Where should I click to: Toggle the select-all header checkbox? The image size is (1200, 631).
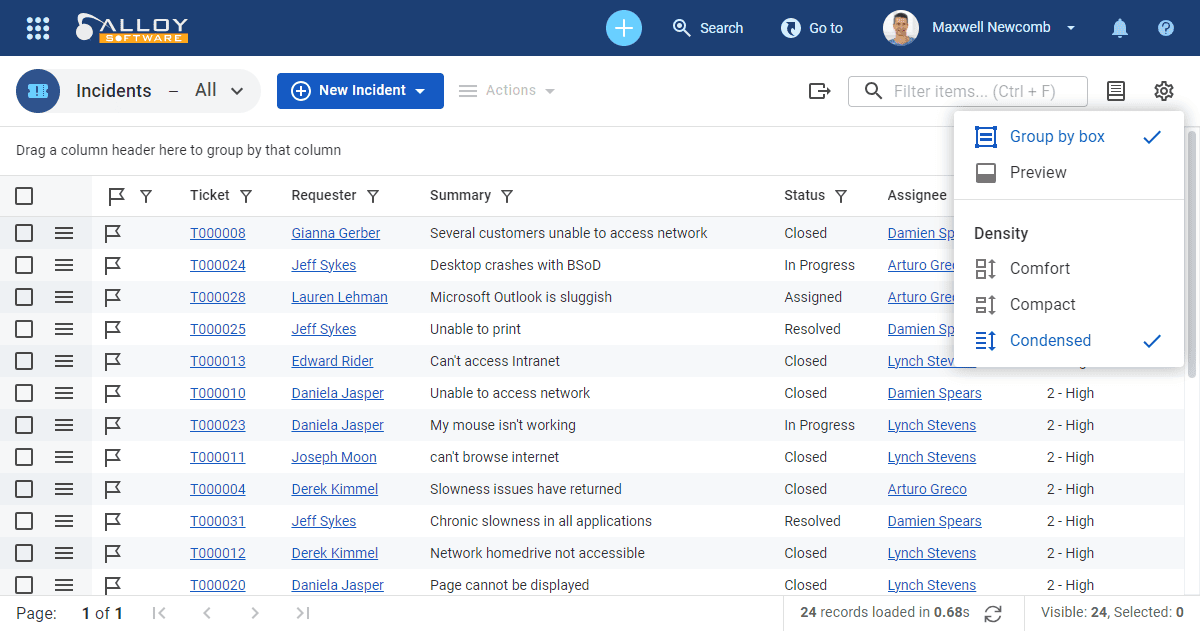(x=24, y=196)
